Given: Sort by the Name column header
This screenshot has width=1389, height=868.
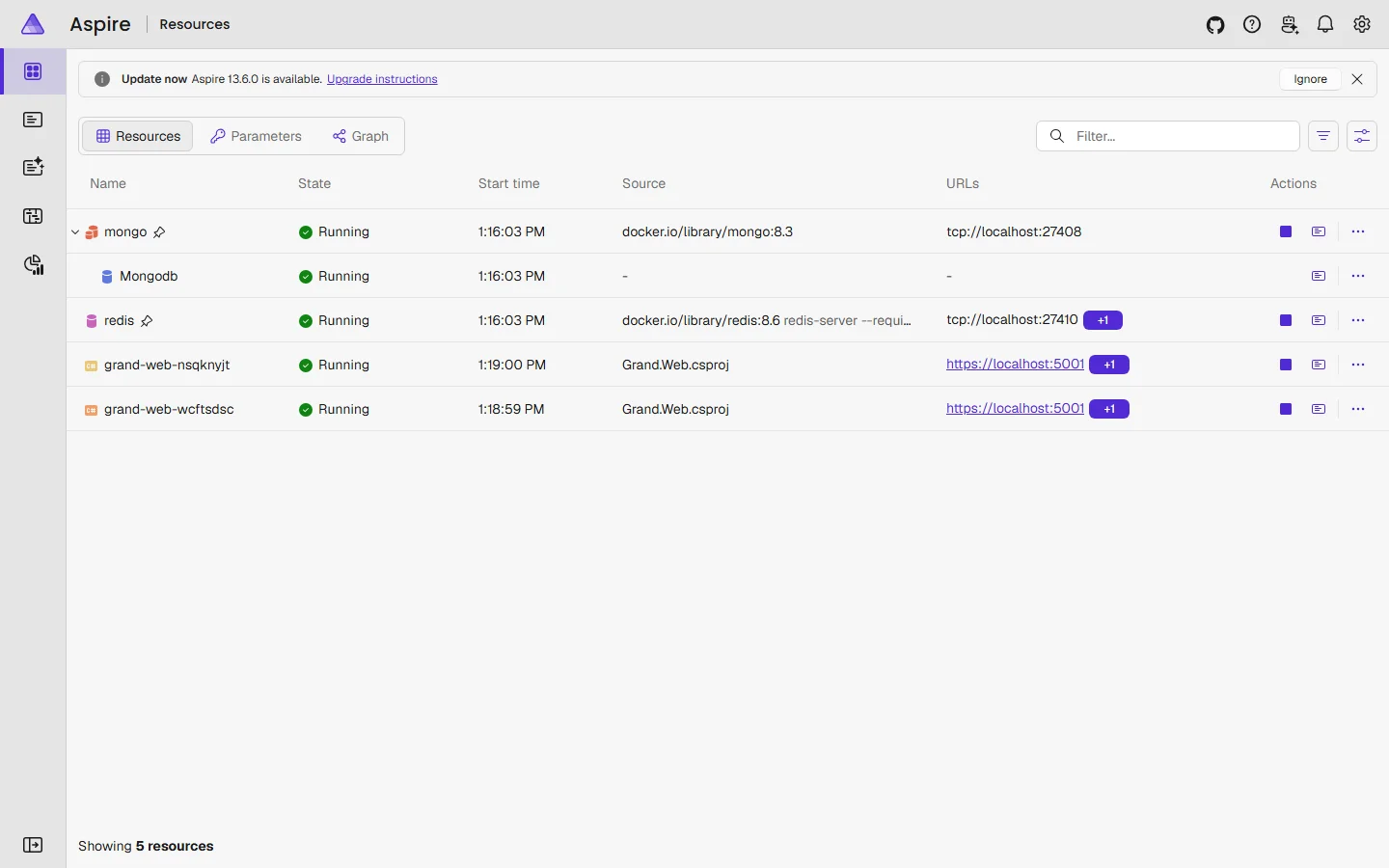Looking at the screenshot, I should click(x=108, y=183).
